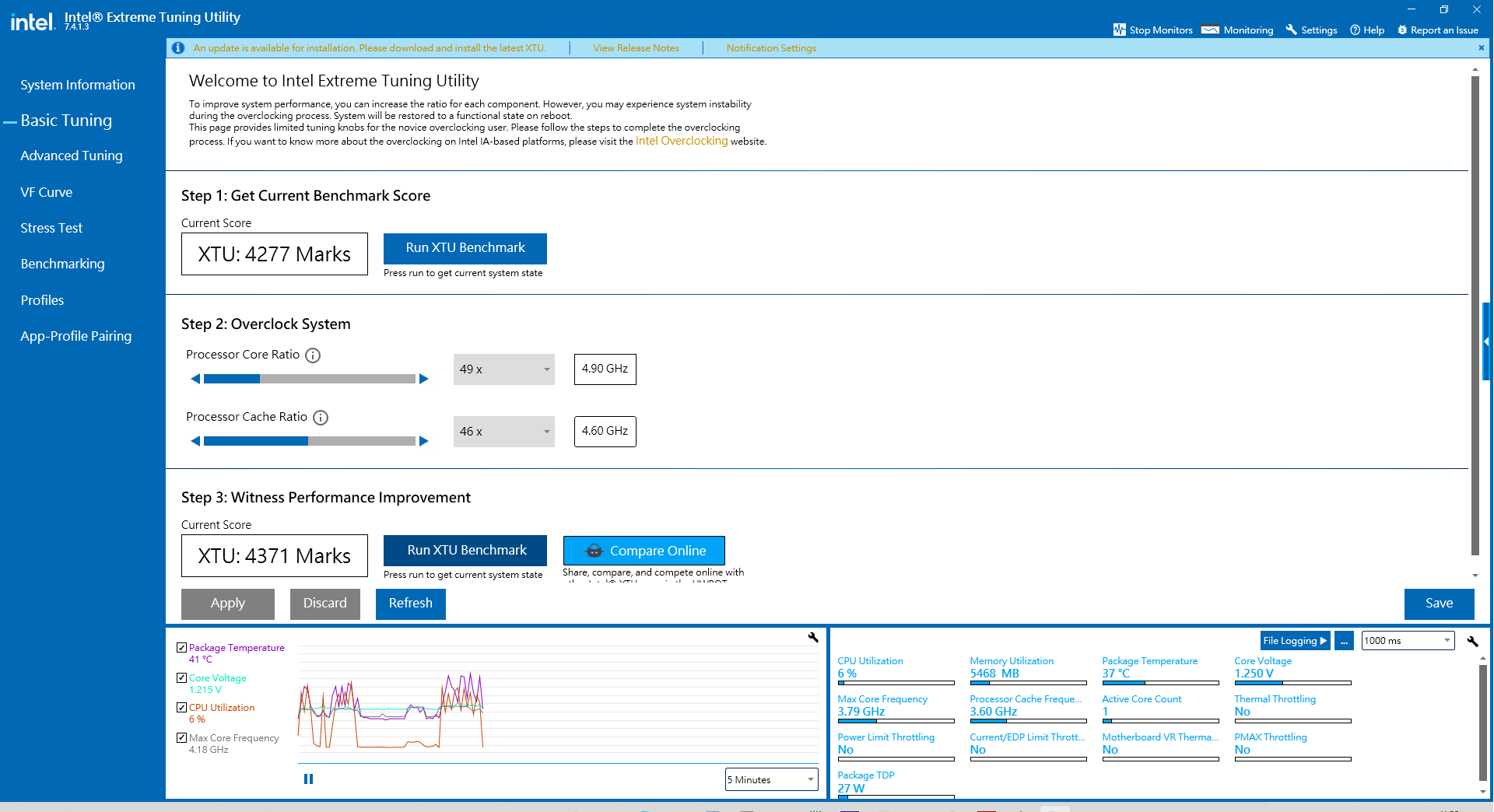Viewport: 1494px width, 812px height.
Task: Decrease Processor Core Ratio with left arrow
Action: point(195,379)
